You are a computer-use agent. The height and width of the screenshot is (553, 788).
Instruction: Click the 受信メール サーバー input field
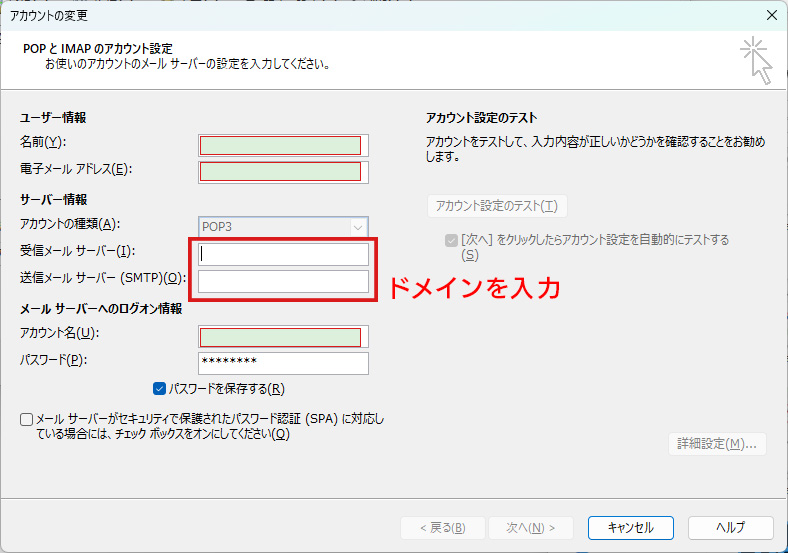click(283, 255)
